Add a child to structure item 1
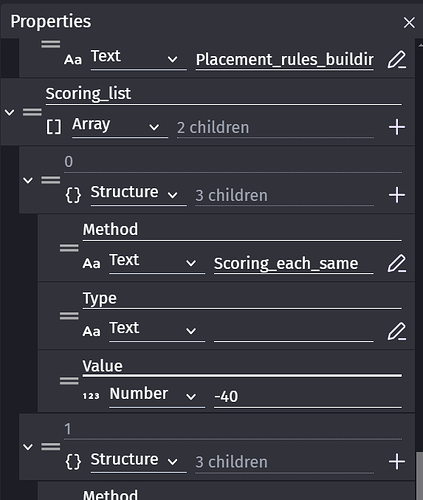Image resolution: width=423 pixels, height=500 pixels. click(x=397, y=462)
